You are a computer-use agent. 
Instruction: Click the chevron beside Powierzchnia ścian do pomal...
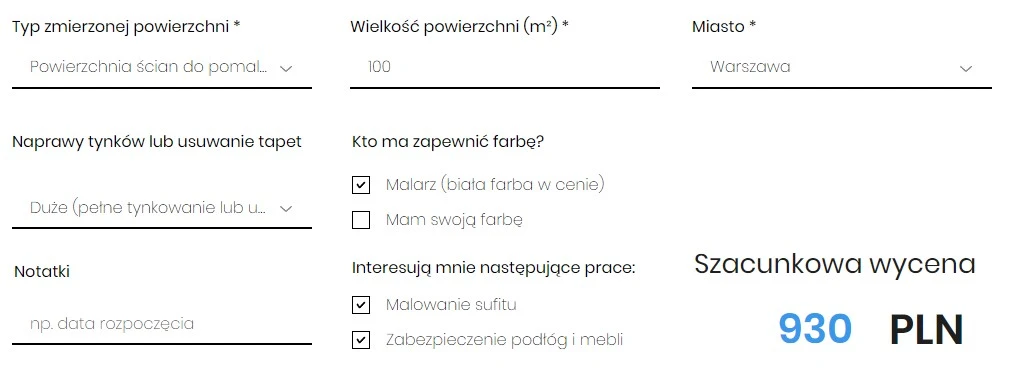[286, 68]
